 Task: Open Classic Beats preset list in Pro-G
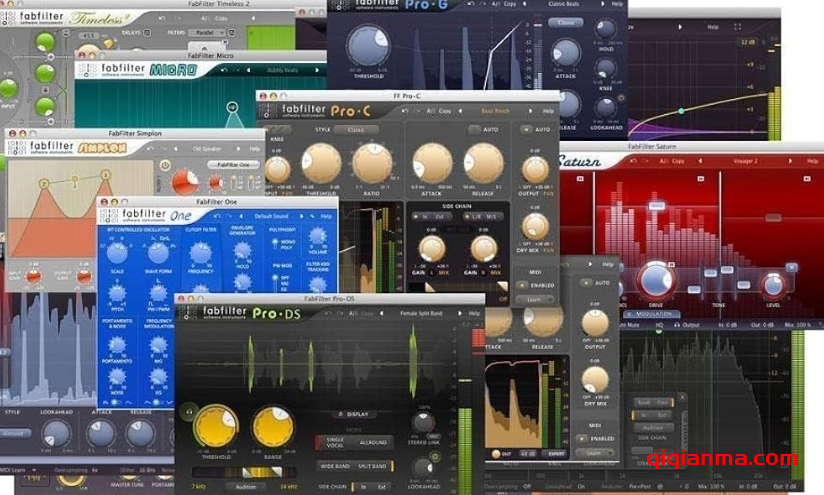[x=564, y=4]
